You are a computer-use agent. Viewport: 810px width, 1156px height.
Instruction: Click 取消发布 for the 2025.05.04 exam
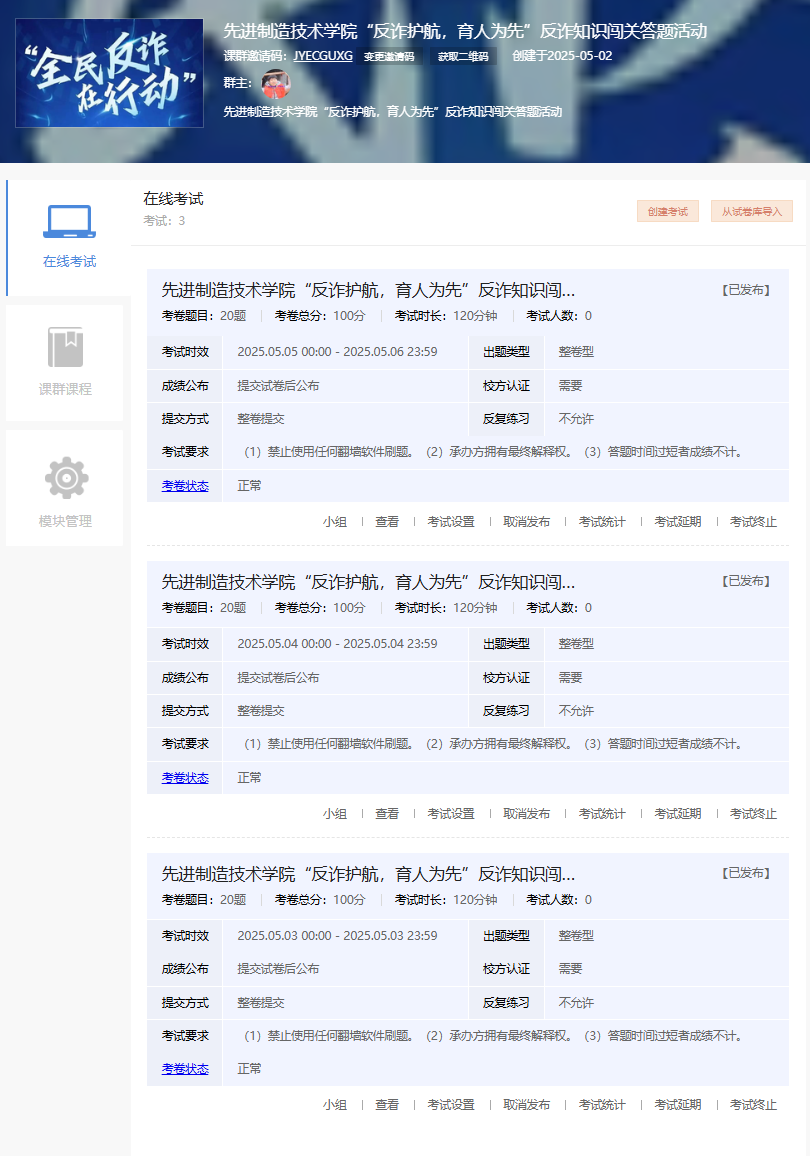point(526,814)
